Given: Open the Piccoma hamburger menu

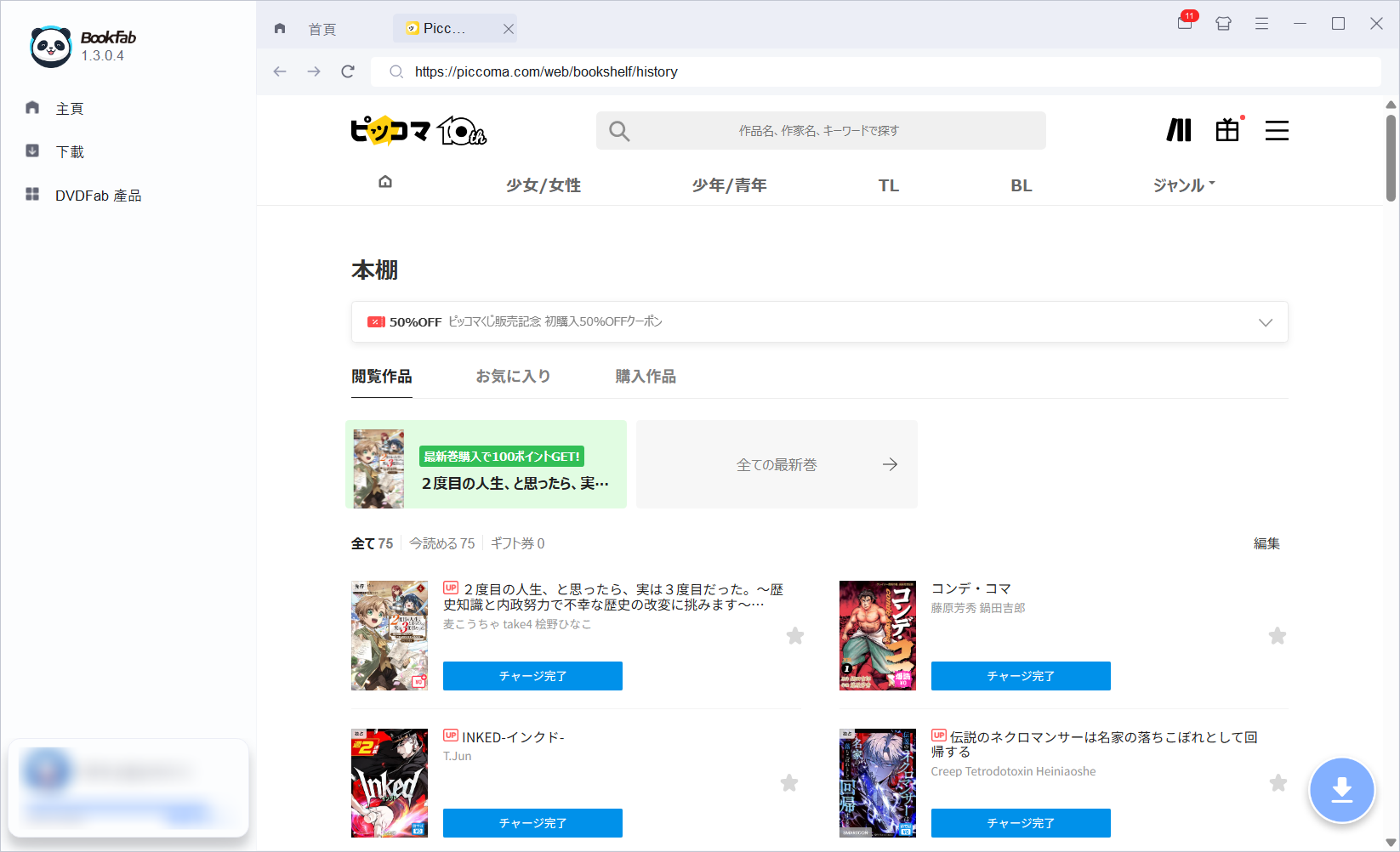Looking at the screenshot, I should [1277, 130].
